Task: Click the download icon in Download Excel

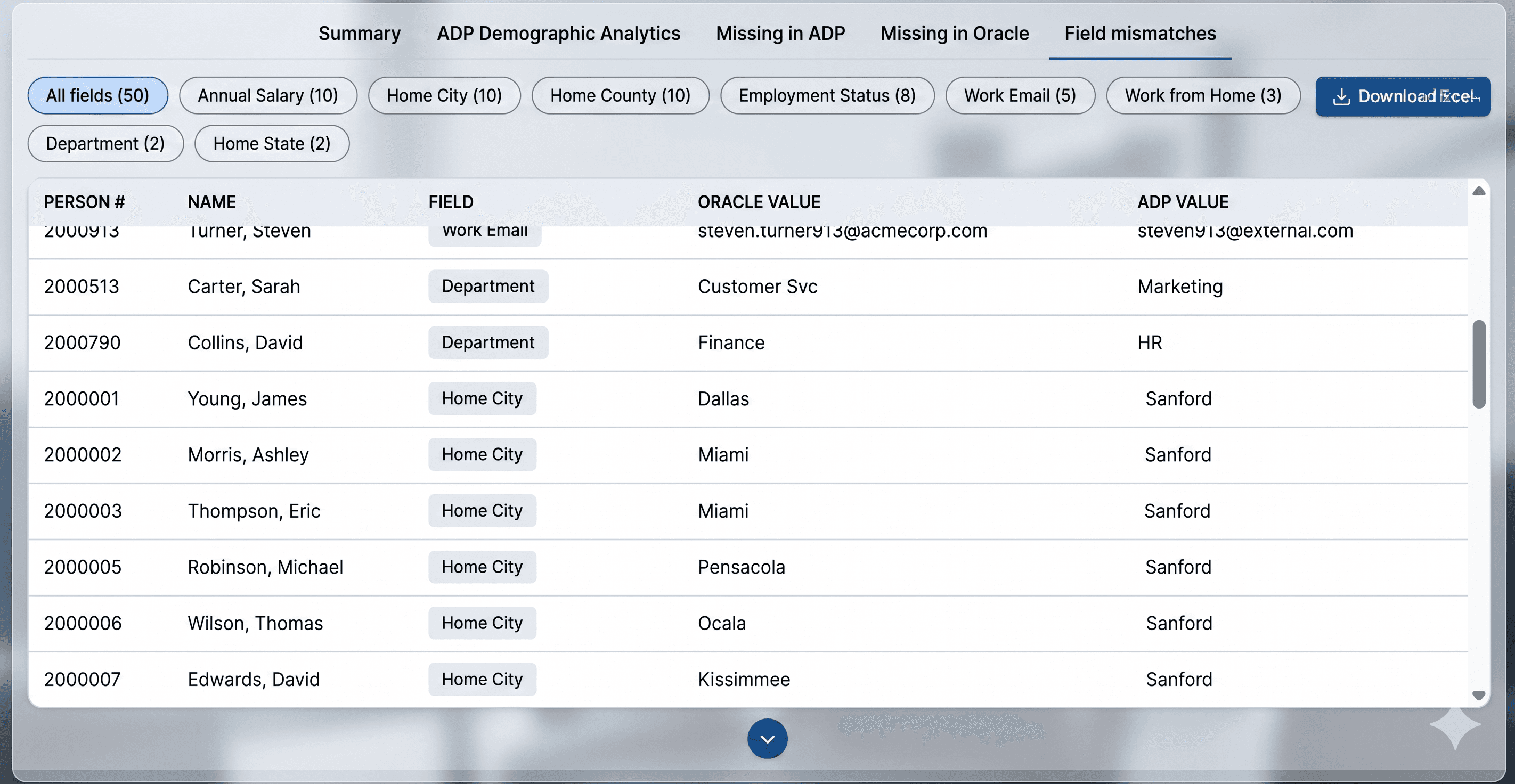Action: (1341, 96)
